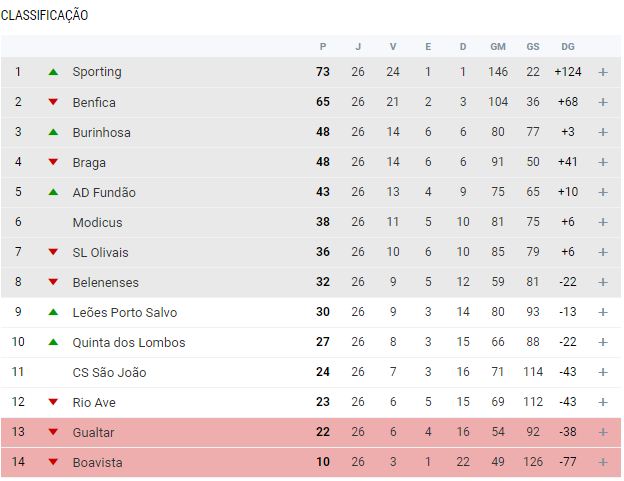Sort table by P points column
Image resolution: width=624 pixels, height=481 pixels.
coord(323,46)
